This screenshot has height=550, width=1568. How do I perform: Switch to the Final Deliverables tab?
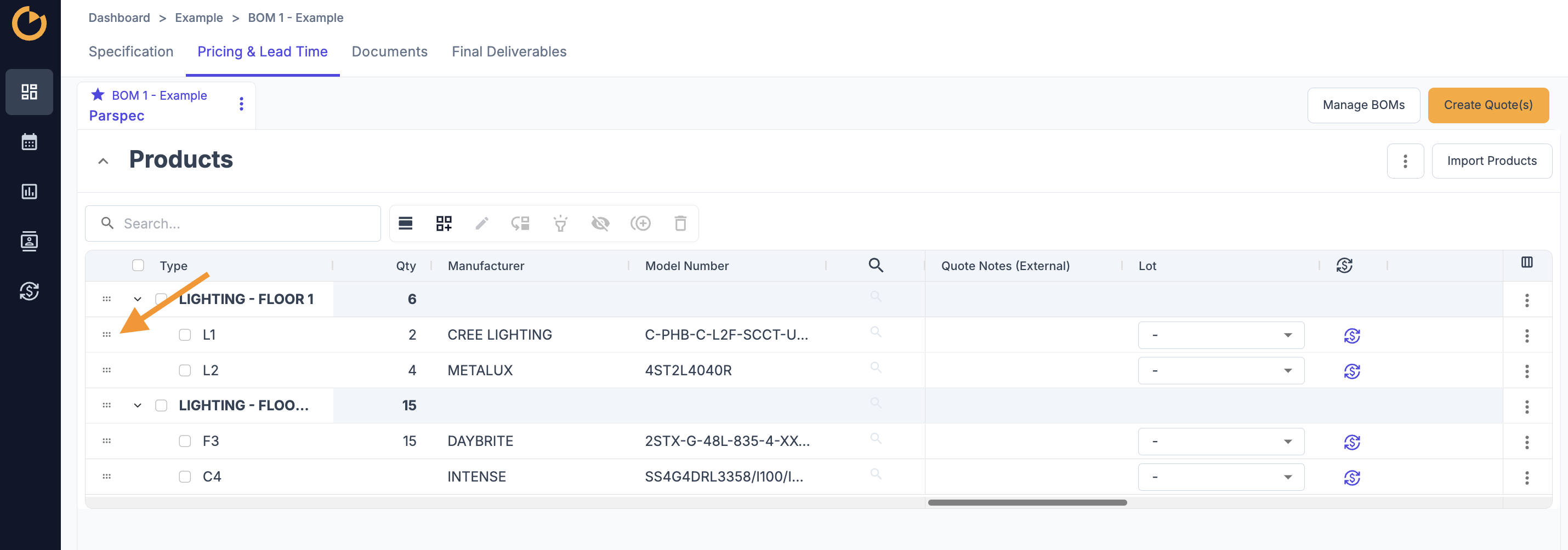[509, 51]
